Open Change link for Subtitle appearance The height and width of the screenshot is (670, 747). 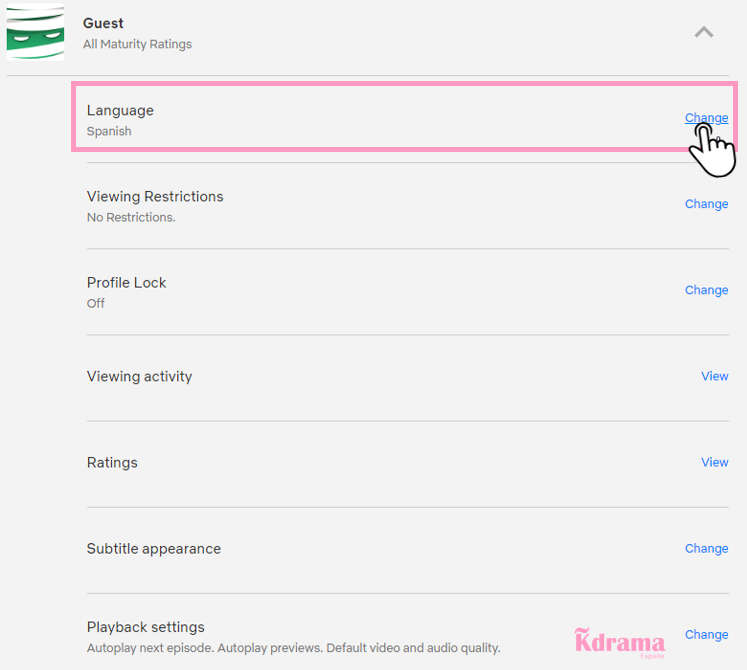coord(707,548)
